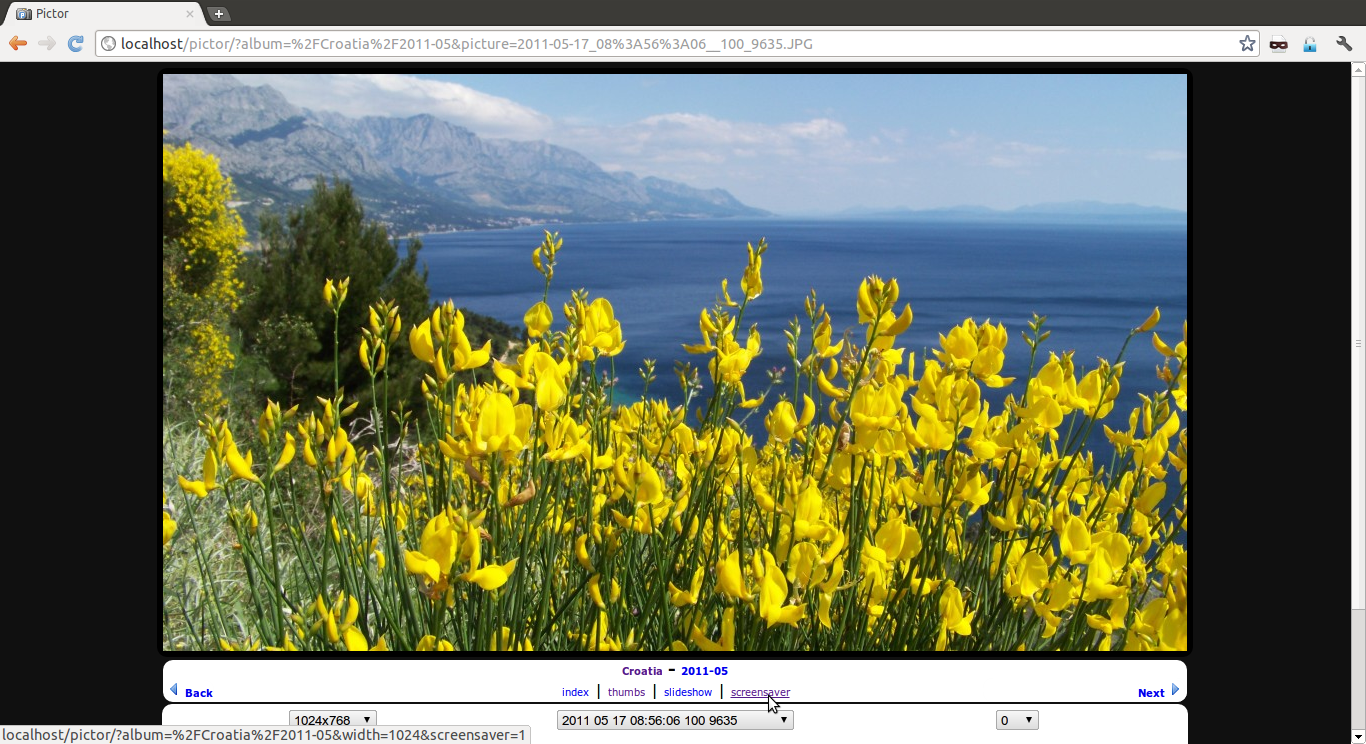Start the screensaver link

[x=760, y=692]
